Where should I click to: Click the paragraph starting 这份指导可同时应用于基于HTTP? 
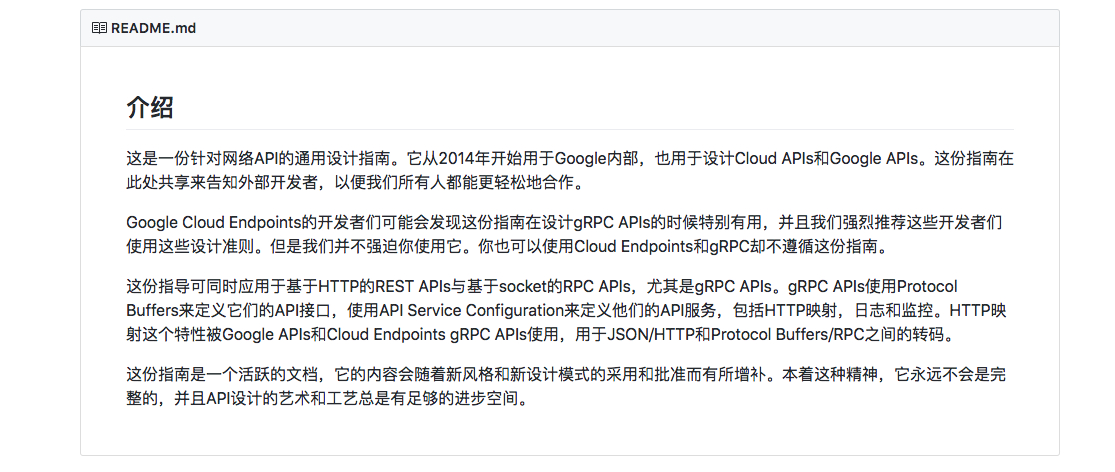click(565, 310)
